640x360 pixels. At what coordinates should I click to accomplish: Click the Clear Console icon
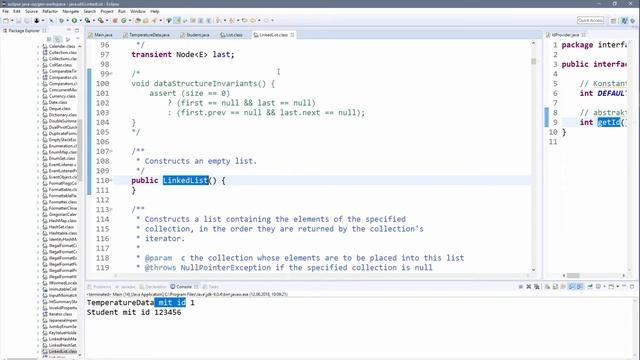547,287
